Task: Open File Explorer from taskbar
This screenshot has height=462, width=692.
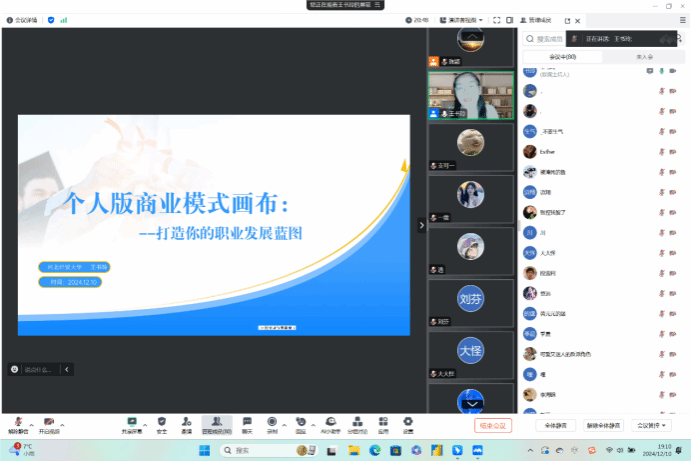Action: [354, 450]
